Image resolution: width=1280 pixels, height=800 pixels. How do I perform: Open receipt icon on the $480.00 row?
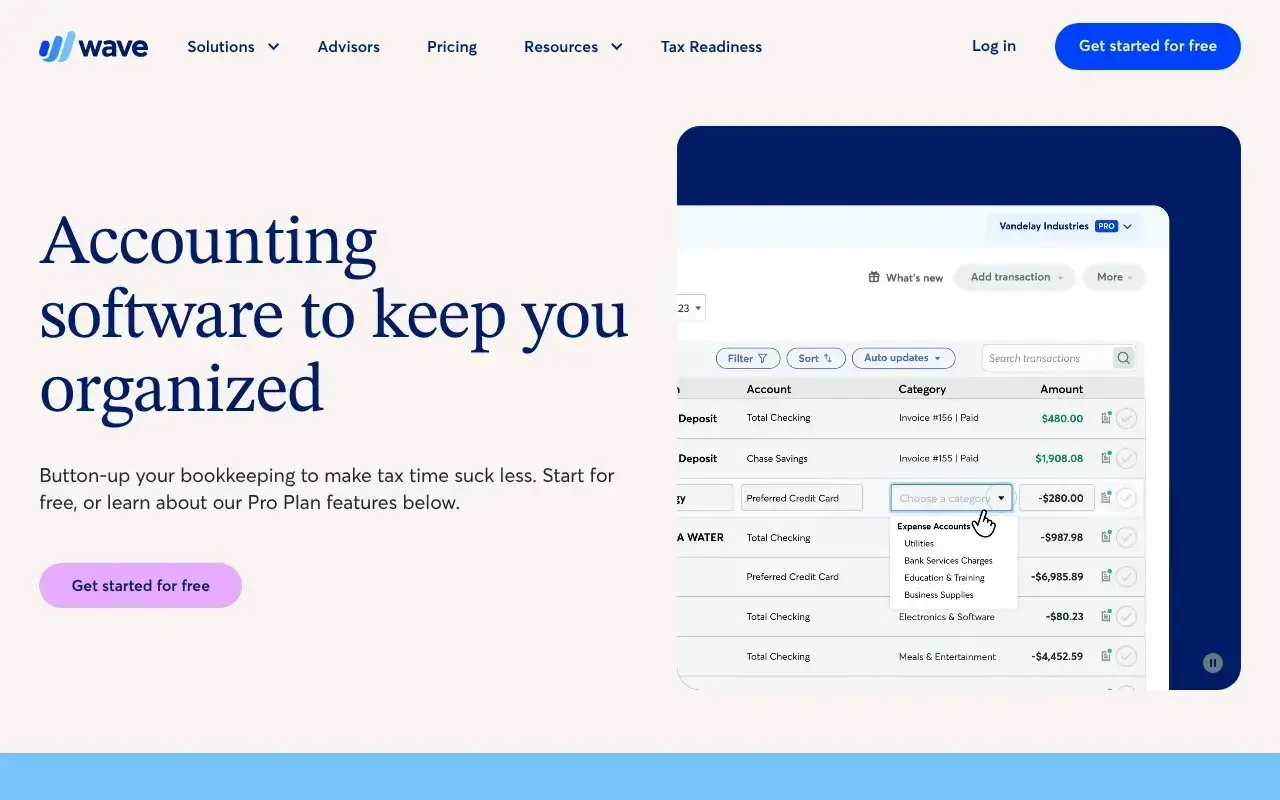coord(1106,418)
